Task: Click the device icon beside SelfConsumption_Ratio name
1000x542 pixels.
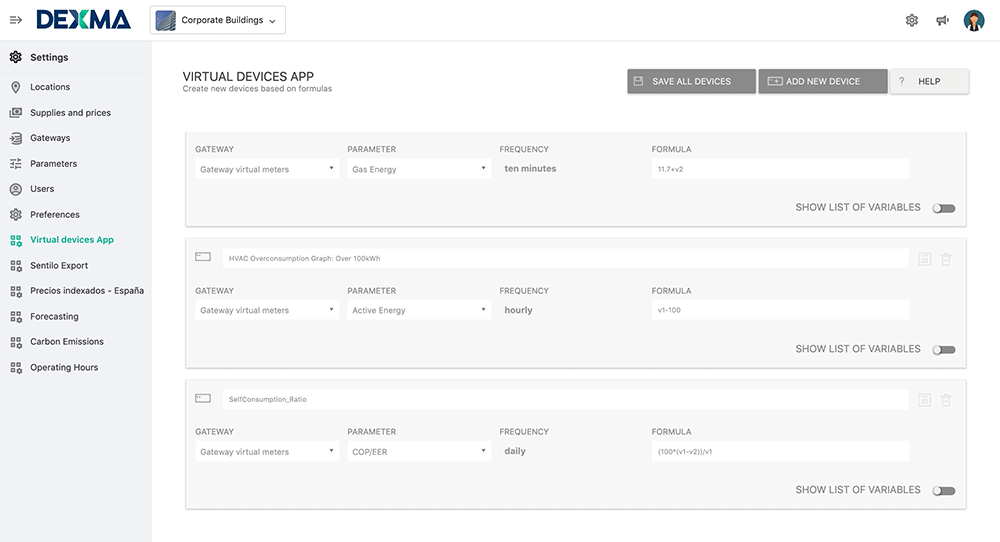Action: [203, 398]
